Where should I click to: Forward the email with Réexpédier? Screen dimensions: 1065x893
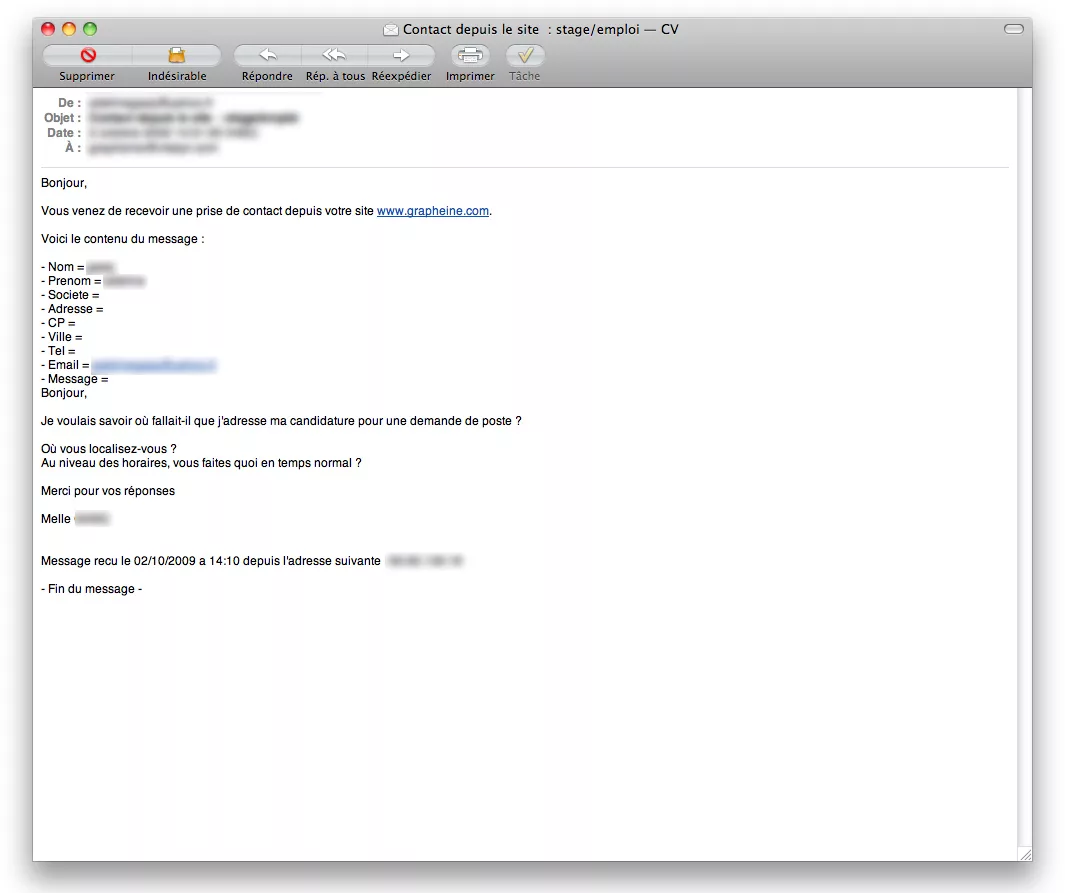(x=401, y=56)
